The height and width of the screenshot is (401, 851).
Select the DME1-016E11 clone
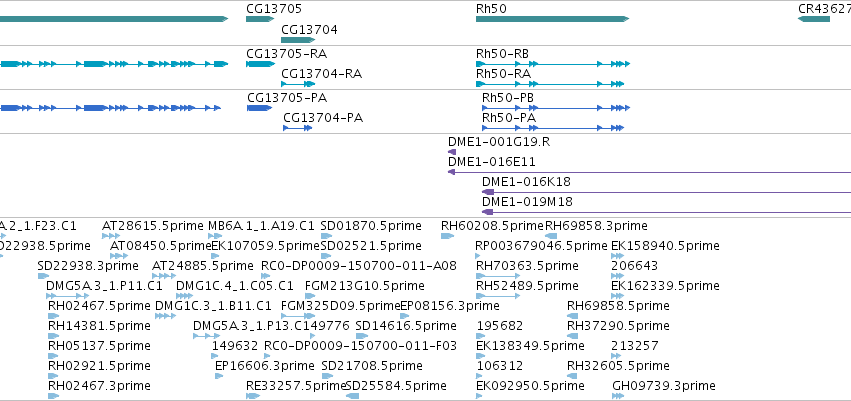coord(649,172)
